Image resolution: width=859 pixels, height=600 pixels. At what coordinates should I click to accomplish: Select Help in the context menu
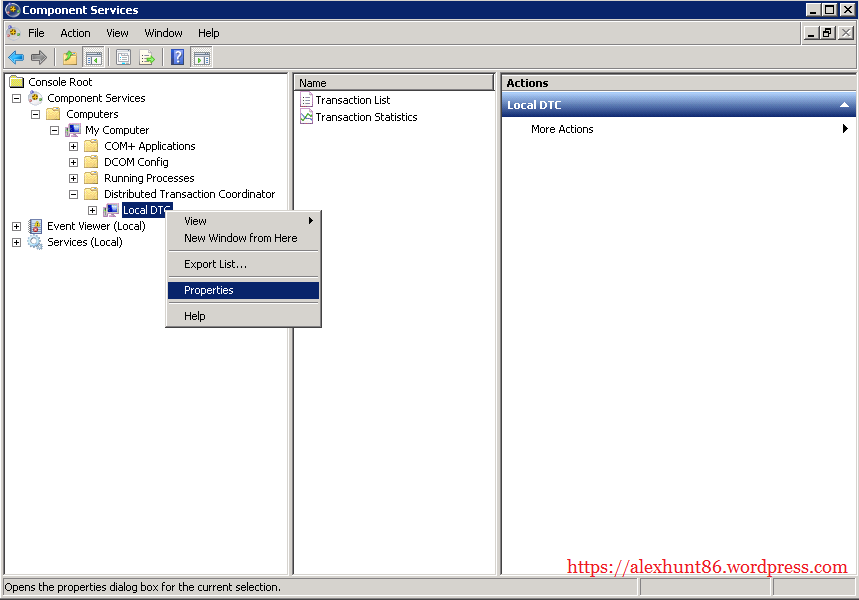click(243, 316)
